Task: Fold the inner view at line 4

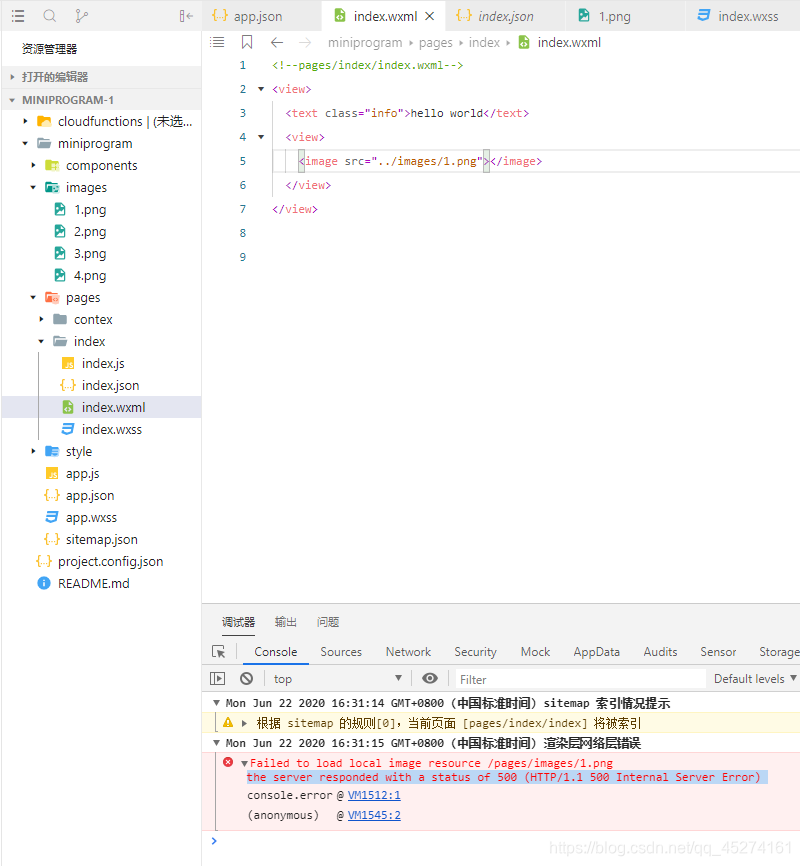Action: pyautogui.click(x=261, y=137)
